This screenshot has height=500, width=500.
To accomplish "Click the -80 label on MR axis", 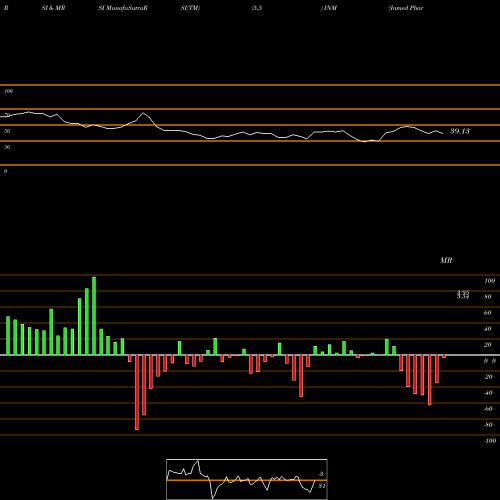I will click(x=488, y=425).
